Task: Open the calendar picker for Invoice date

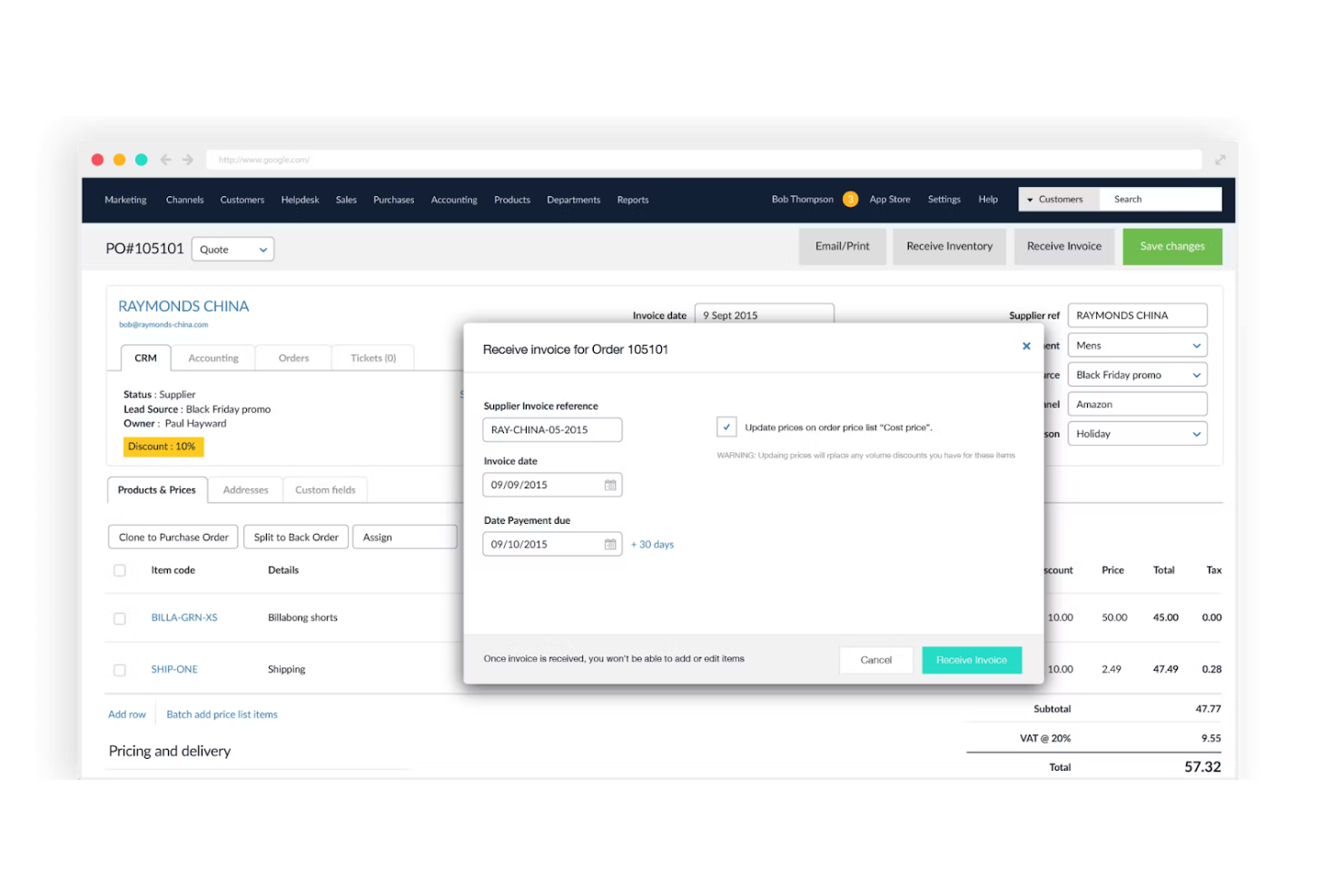Action: point(608,485)
